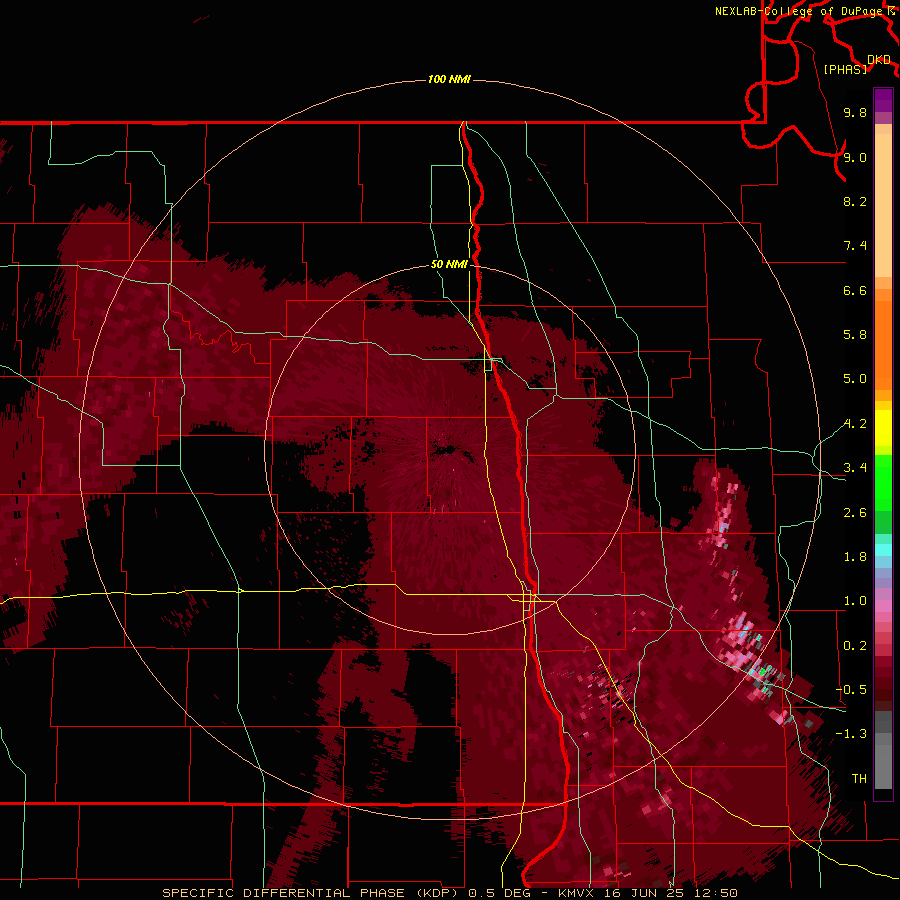Click the cyan segment of the color bar
This screenshot has height=900, width=900.
coord(883,550)
